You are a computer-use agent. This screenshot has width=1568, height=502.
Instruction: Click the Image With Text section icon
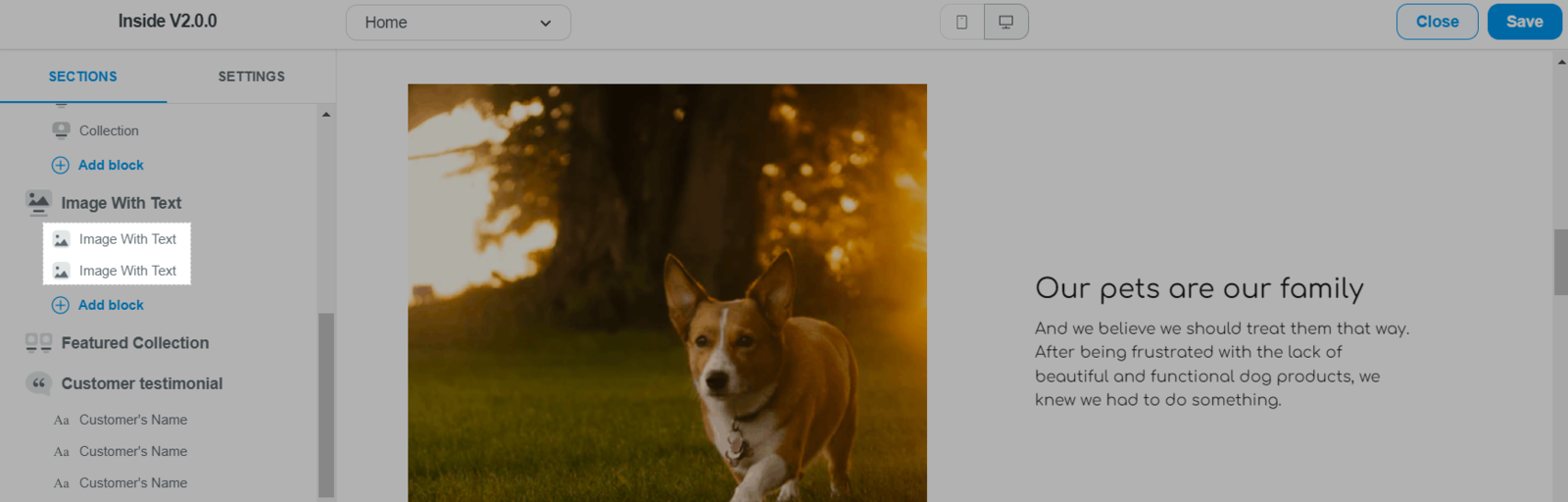click(38, 203)
